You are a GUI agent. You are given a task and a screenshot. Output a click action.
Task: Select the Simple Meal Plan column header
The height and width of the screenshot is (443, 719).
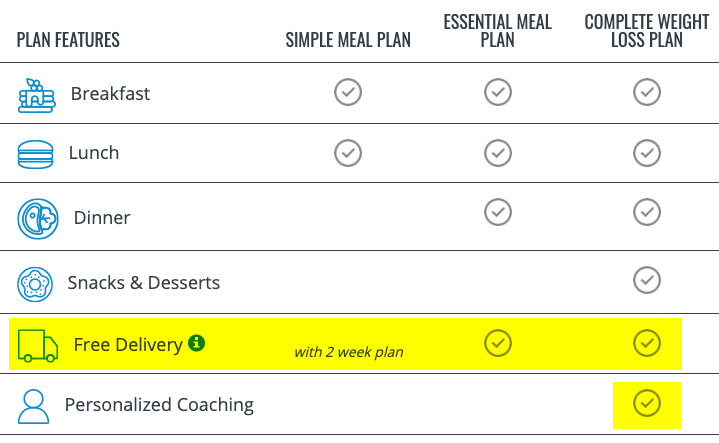coord(348,40)
